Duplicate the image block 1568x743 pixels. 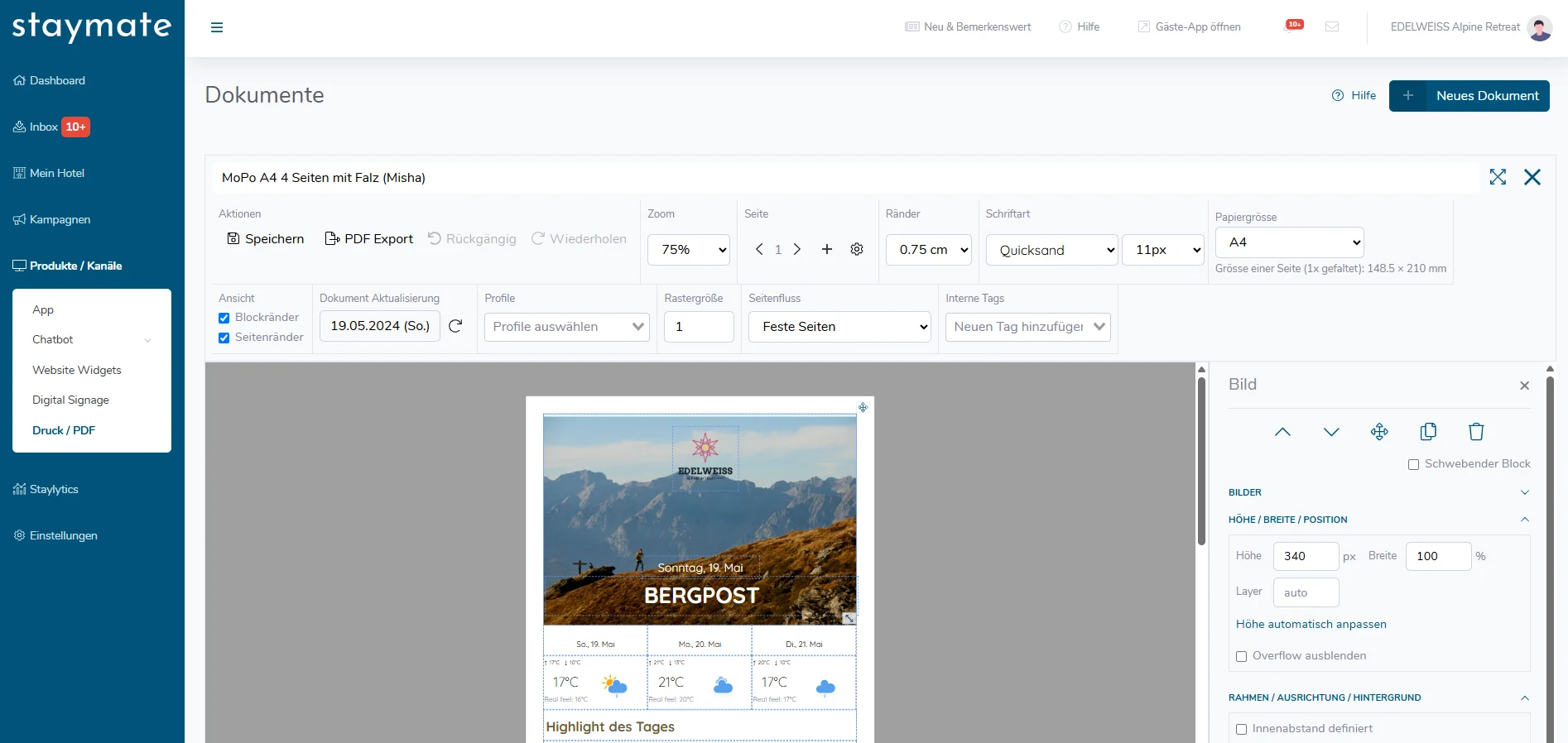coord(1428,431)
